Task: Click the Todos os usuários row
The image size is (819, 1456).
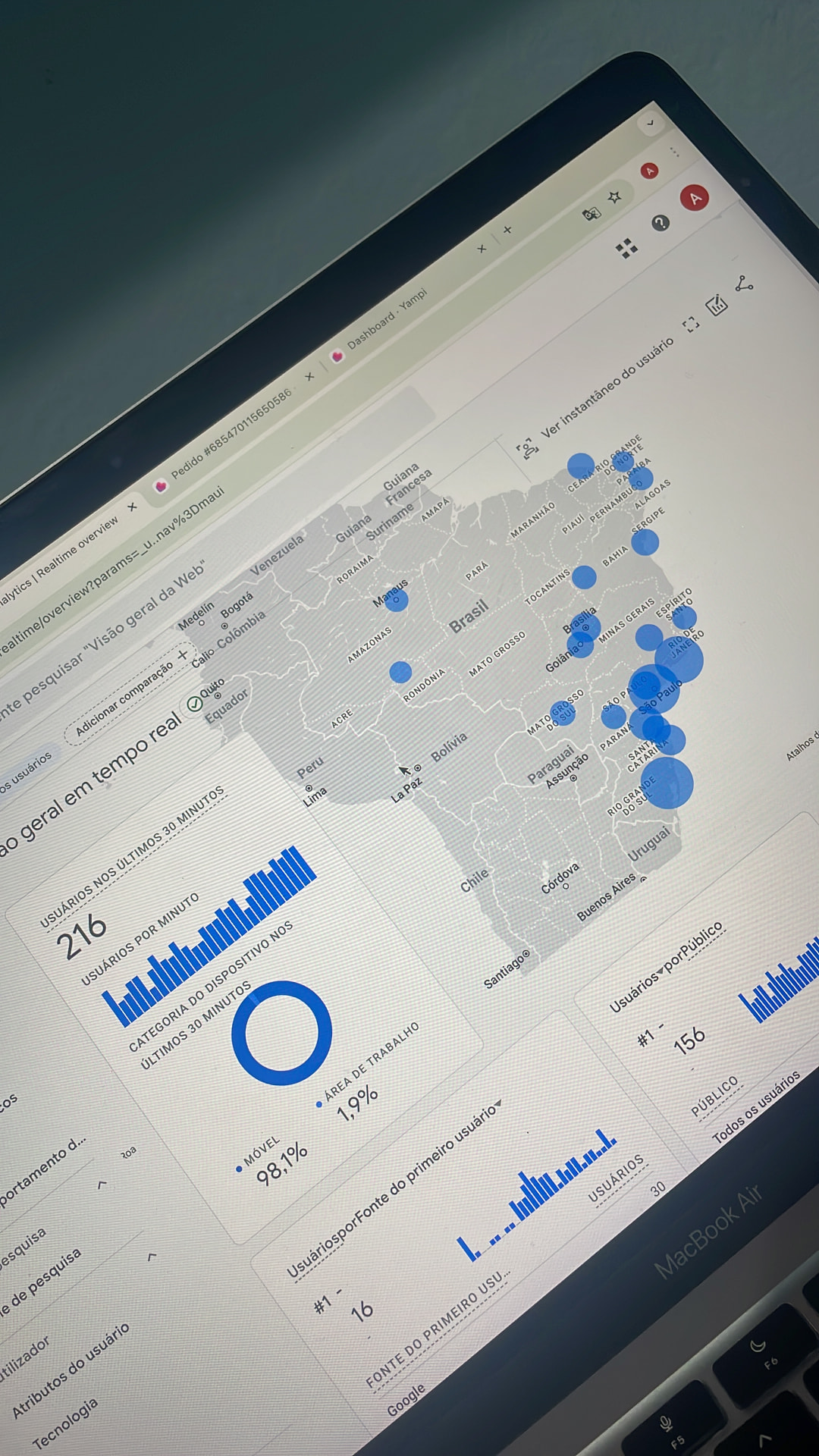Action: click(x=757, y=1107)
